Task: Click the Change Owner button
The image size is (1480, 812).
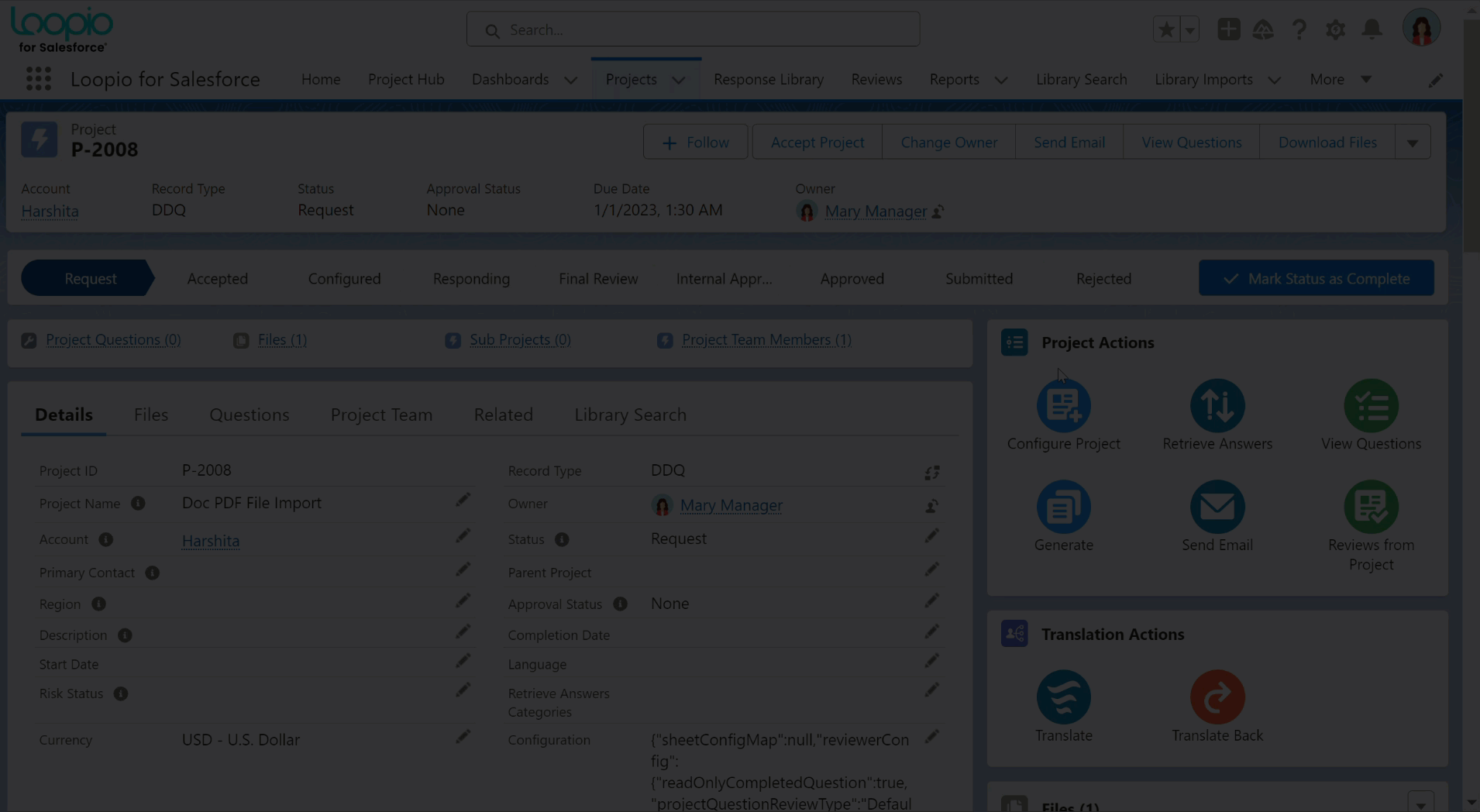Action: (x=949, y=143)
